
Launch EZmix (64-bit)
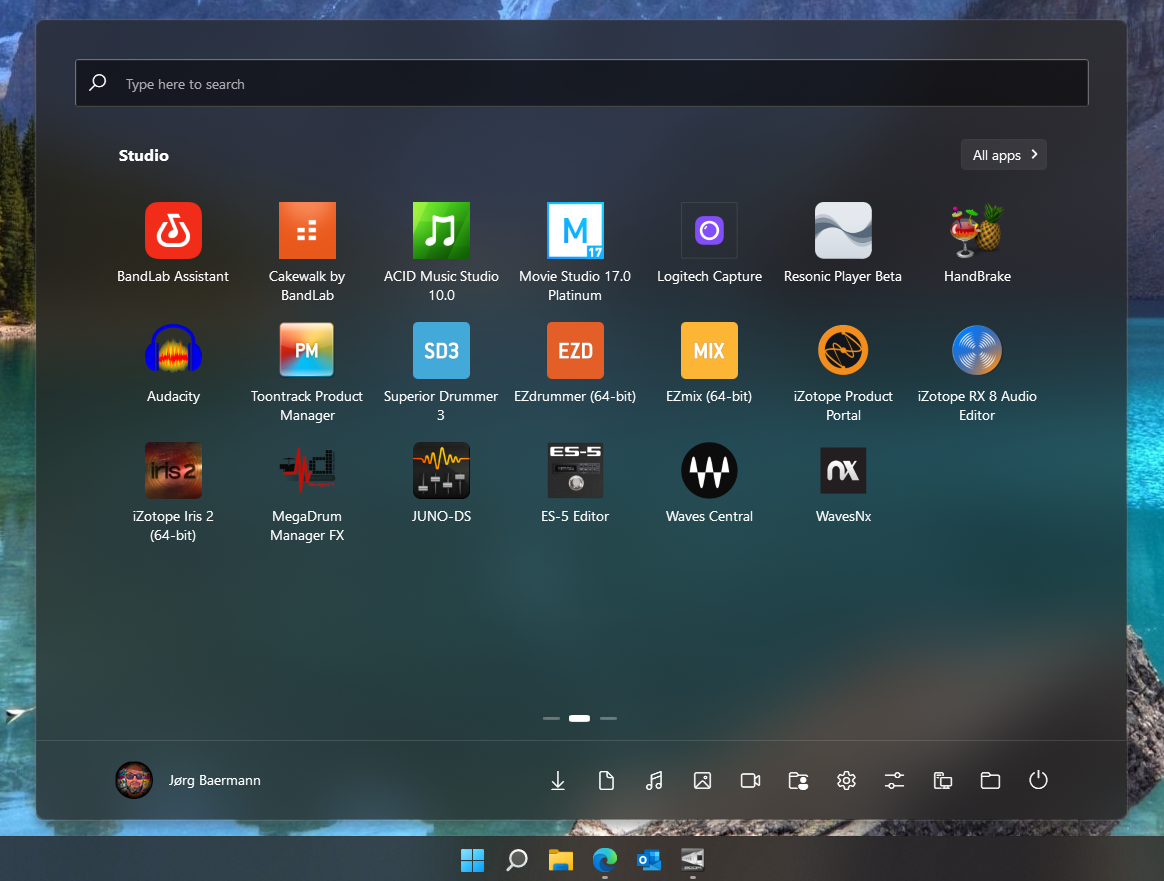click(709, 350)
